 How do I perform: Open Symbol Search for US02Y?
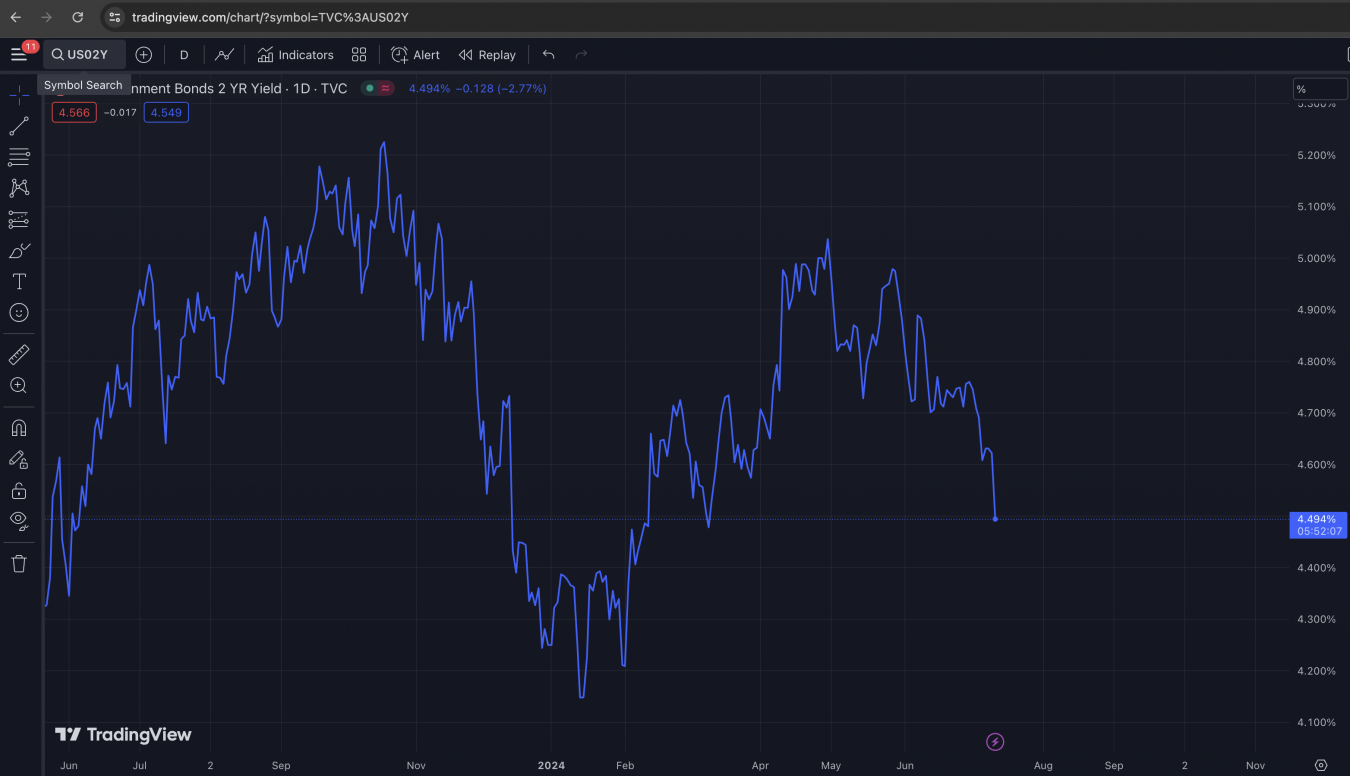click(x=84, y=54)
